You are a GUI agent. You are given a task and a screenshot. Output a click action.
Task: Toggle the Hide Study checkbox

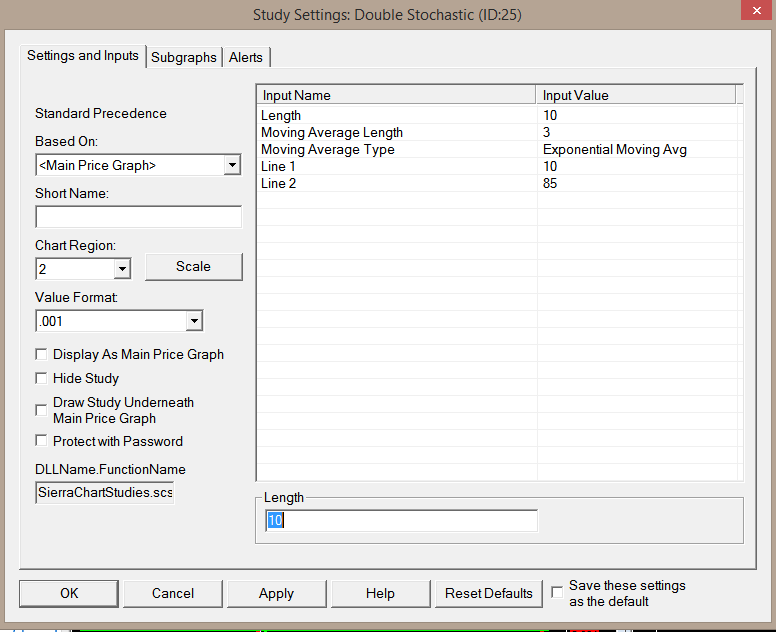pos(41,379)
